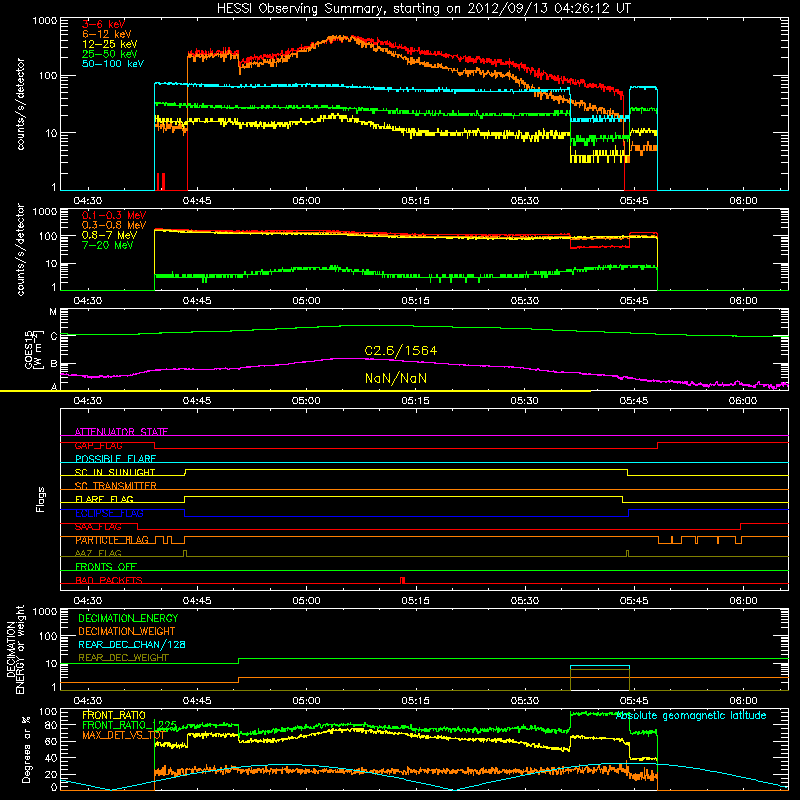Select the DECIMATION ENERGY or weight axis title

[16, 649]
